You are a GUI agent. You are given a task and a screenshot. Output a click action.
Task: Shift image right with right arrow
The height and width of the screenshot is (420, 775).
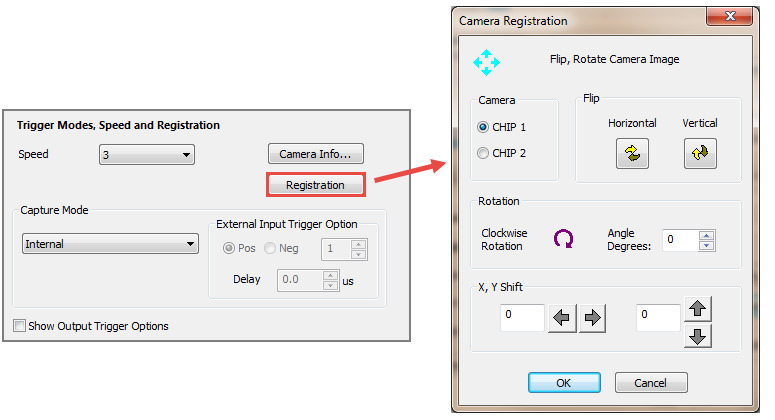(592, 318)
